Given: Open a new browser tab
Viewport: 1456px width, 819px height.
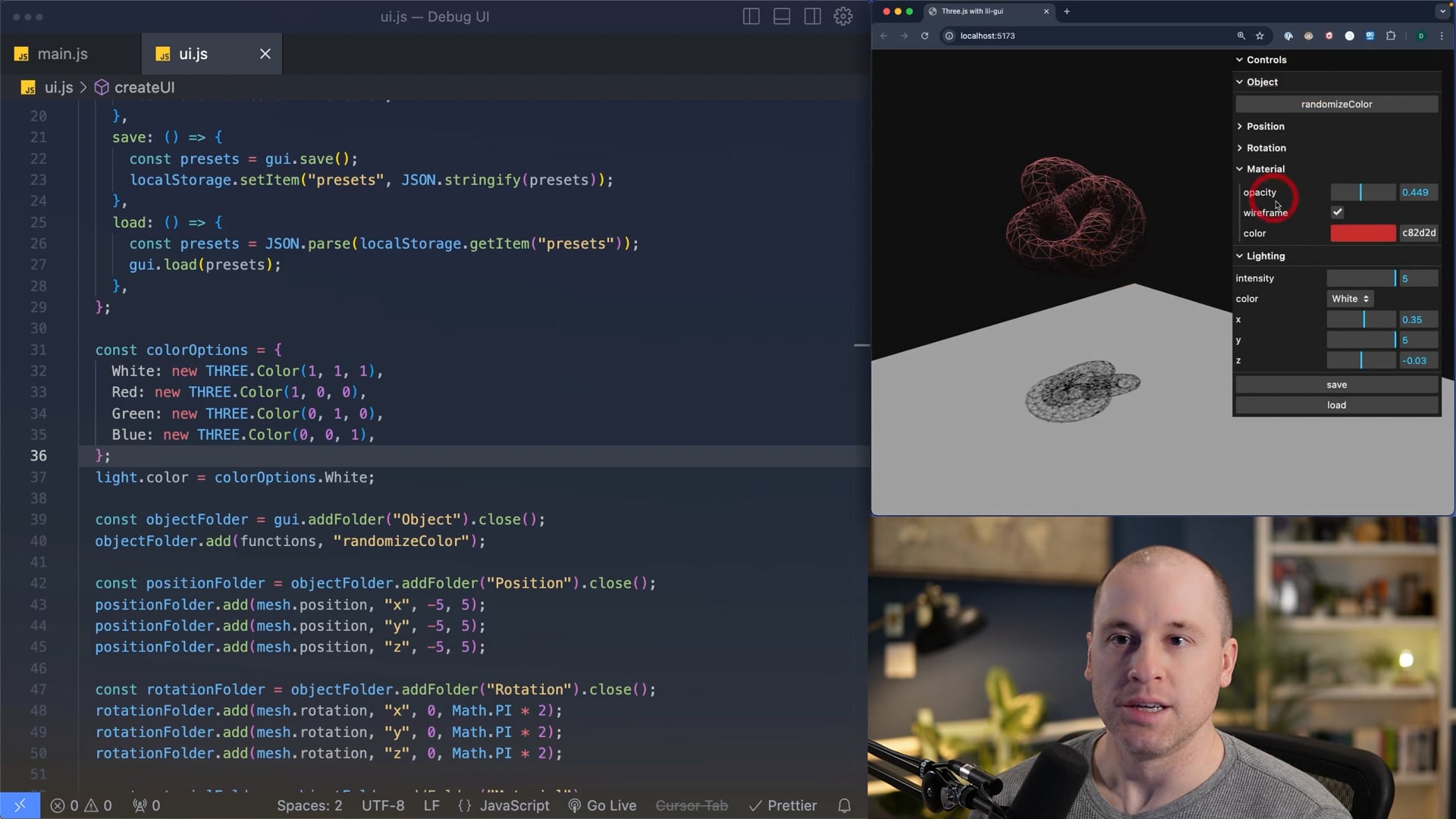Looking at the screenshot, I should point(1067,11).
